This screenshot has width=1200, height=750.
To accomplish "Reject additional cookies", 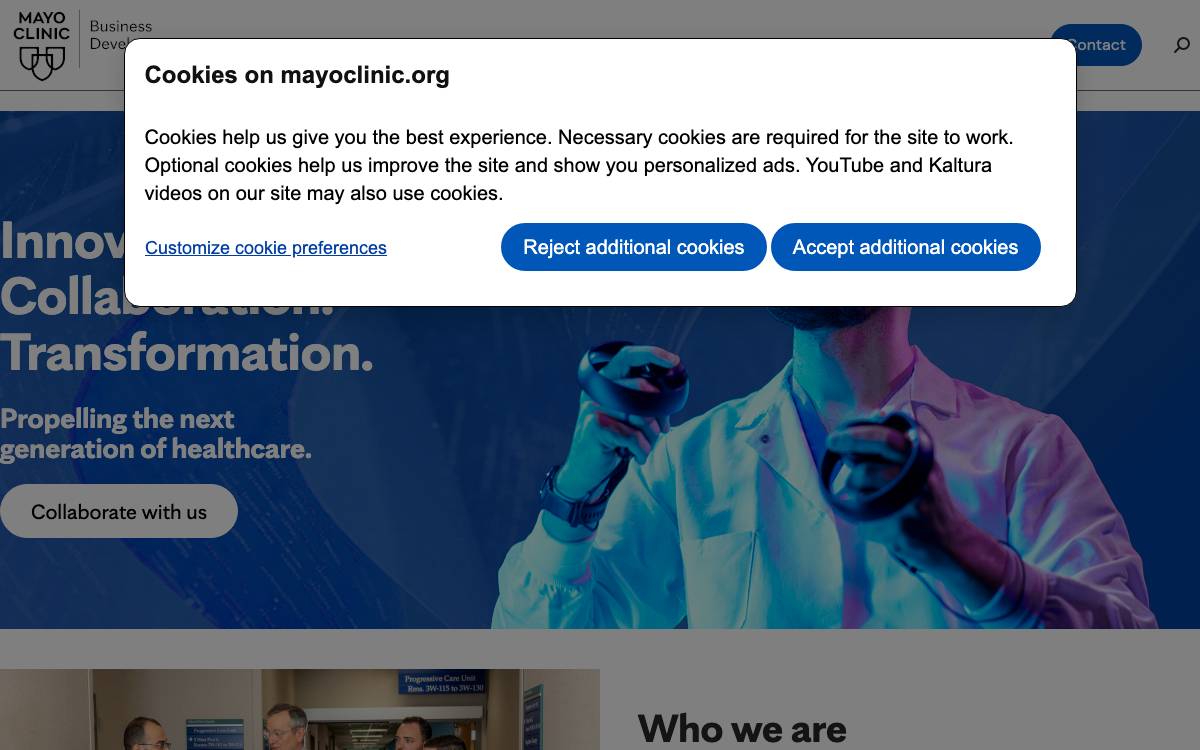I will point(634,247).
